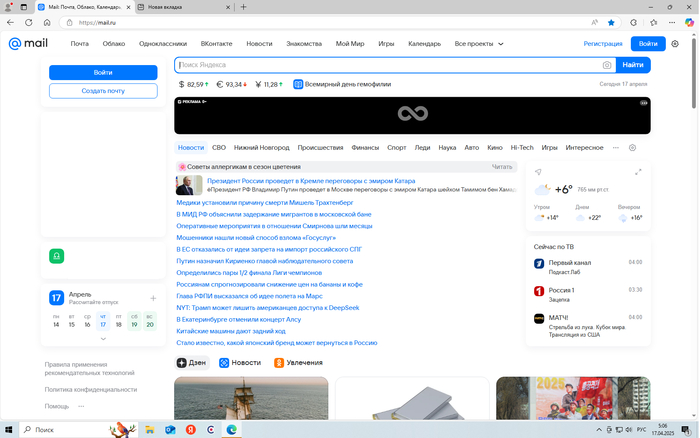Expand Все проекты dropdown
Image resolution: width=700 pixels, height=438 pixels.
[479, 44]
